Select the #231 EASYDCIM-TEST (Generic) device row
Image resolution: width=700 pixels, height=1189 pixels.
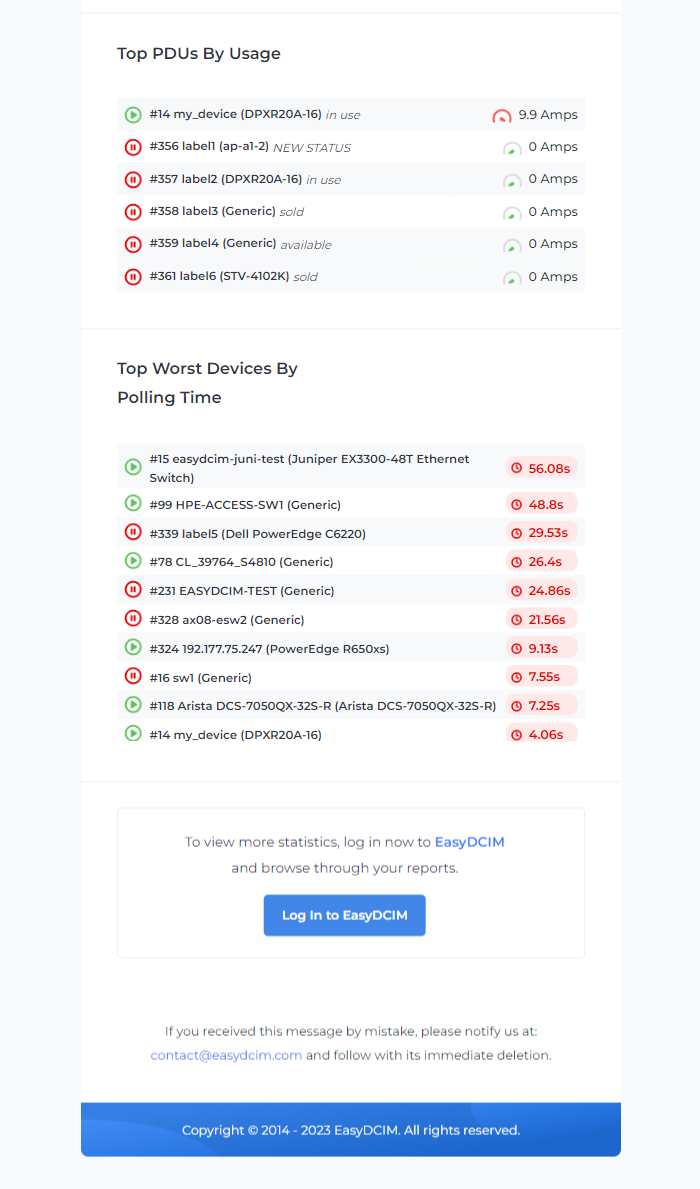click(x=350, y=590)
